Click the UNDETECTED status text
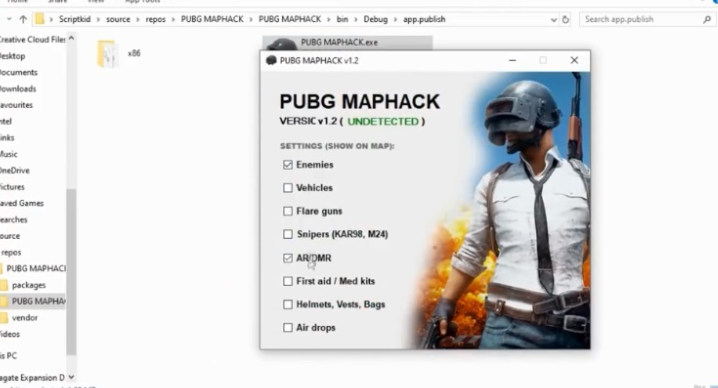Image resolution: width=718 pixels, height=388 pixels. [383, 121]
